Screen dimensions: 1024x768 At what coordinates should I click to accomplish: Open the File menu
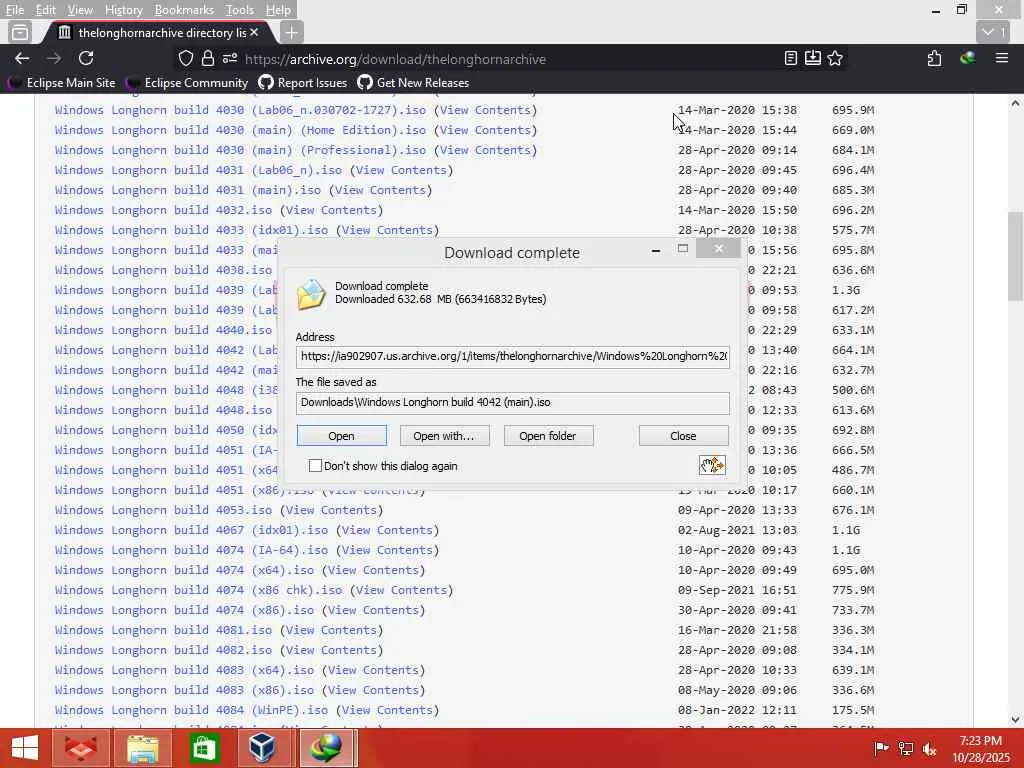[x=14, y=10]
